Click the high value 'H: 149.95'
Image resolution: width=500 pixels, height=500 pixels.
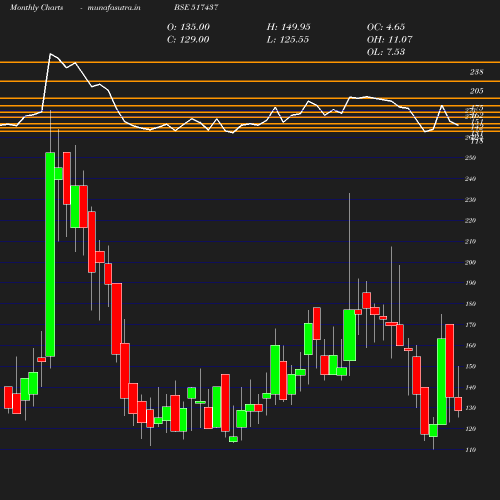[x=288, y=27]
